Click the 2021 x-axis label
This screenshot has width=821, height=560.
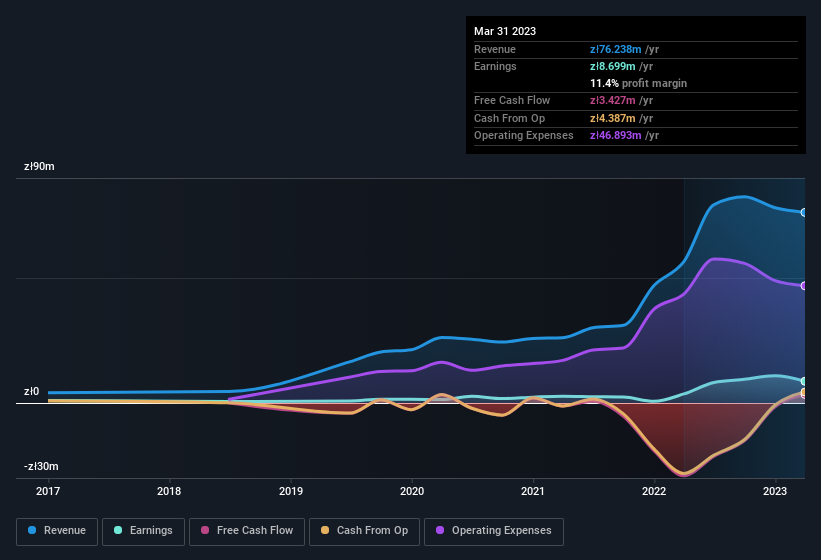(x=533, y=491)
